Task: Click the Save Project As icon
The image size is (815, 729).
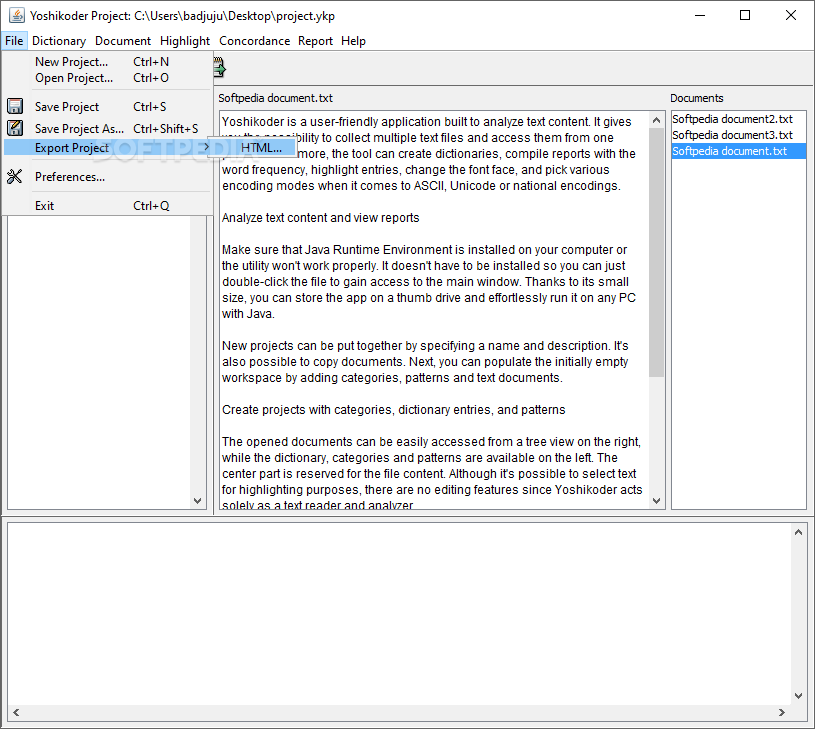Action: click(15, 128)
